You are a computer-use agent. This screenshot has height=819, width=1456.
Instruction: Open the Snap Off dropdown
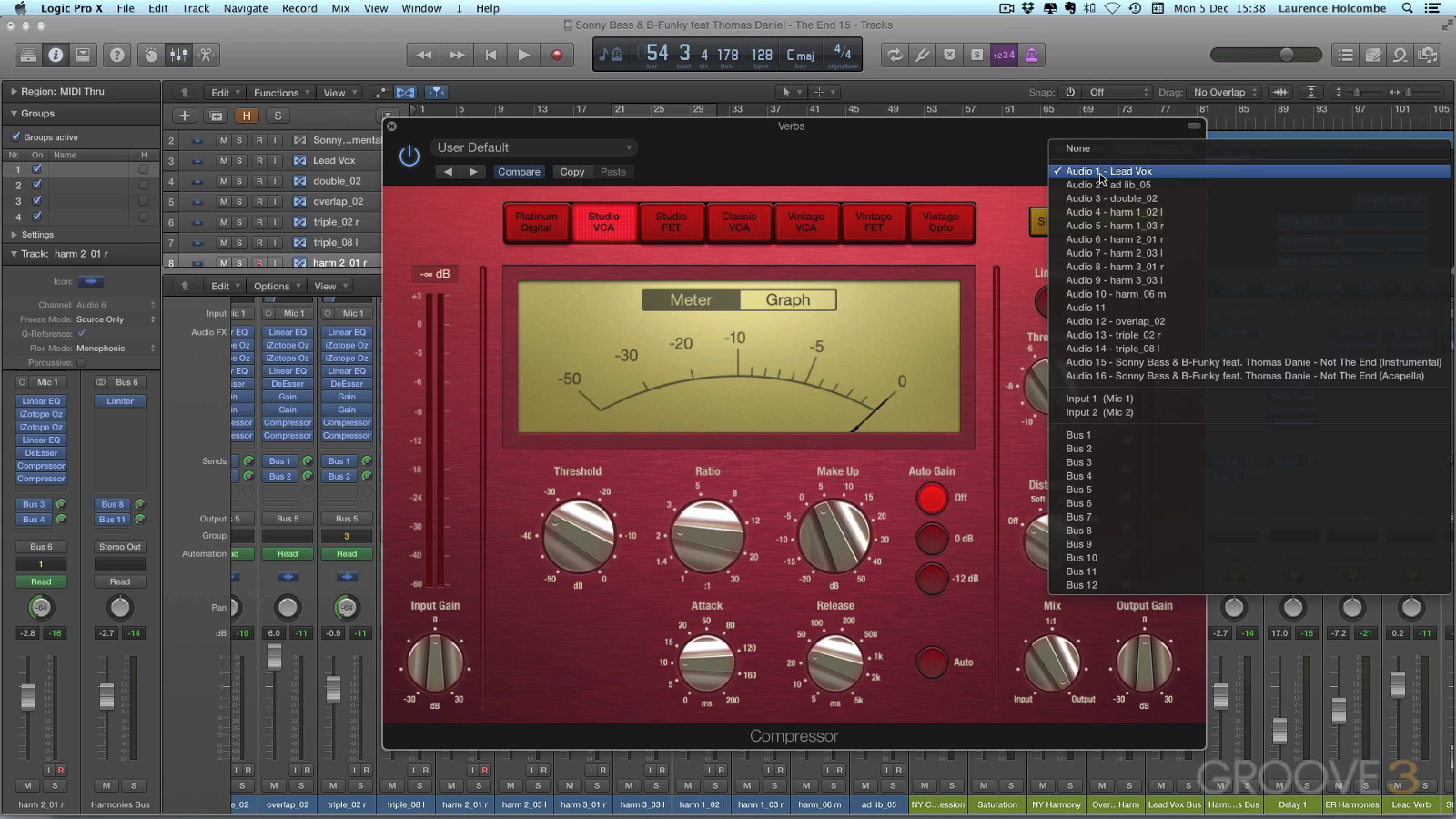pyautogui.click(x=1117, y=92)
